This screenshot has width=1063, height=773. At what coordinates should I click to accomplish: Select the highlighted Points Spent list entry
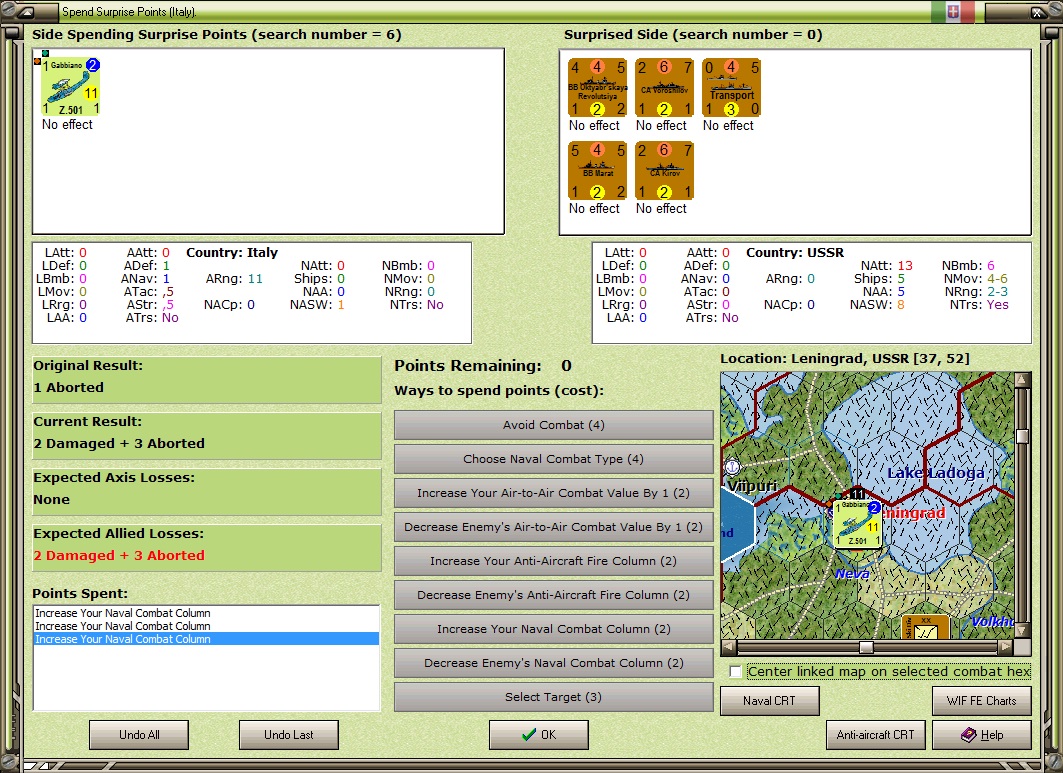click(x=206, y=639)
